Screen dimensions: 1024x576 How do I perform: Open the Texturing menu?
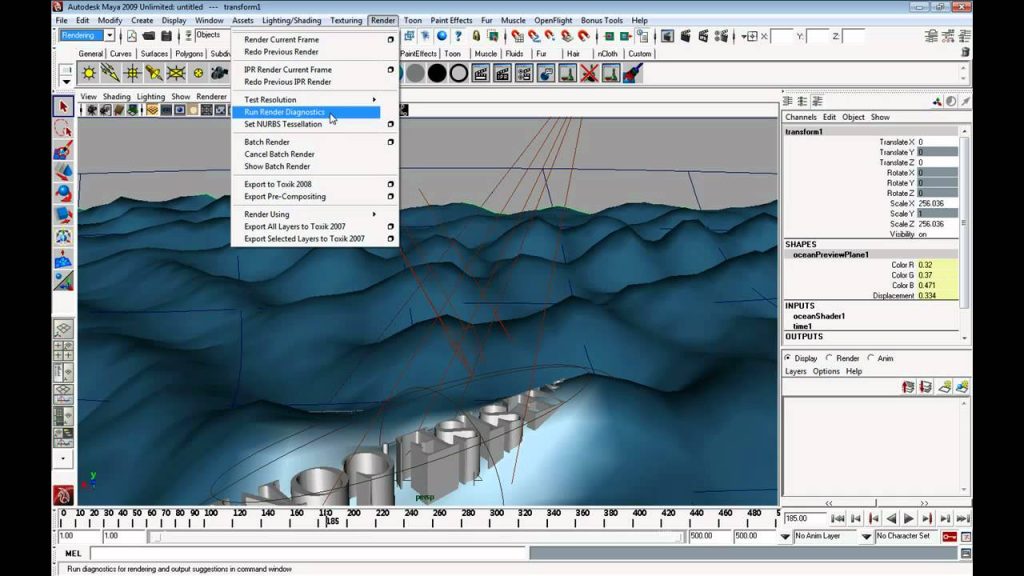[x=345, y=20]
